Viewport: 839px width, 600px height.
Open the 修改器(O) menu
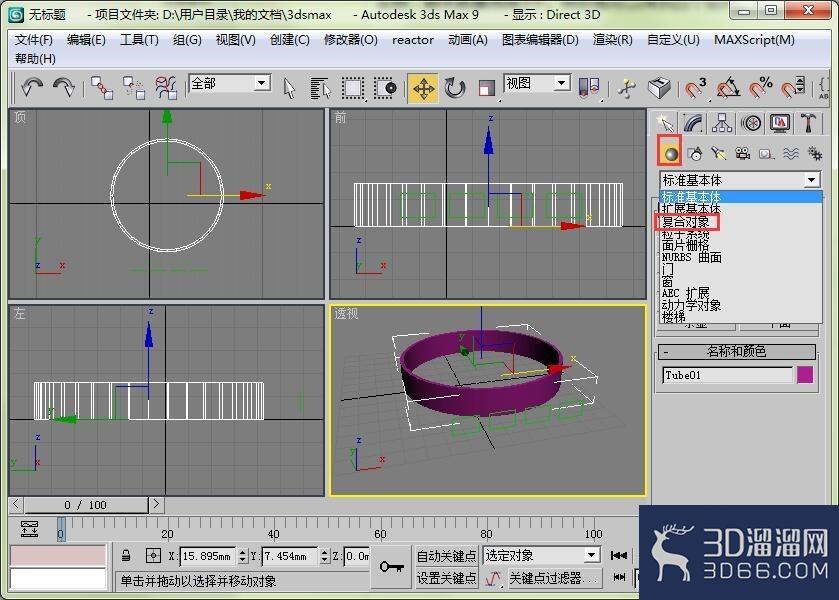pos(350,40)
